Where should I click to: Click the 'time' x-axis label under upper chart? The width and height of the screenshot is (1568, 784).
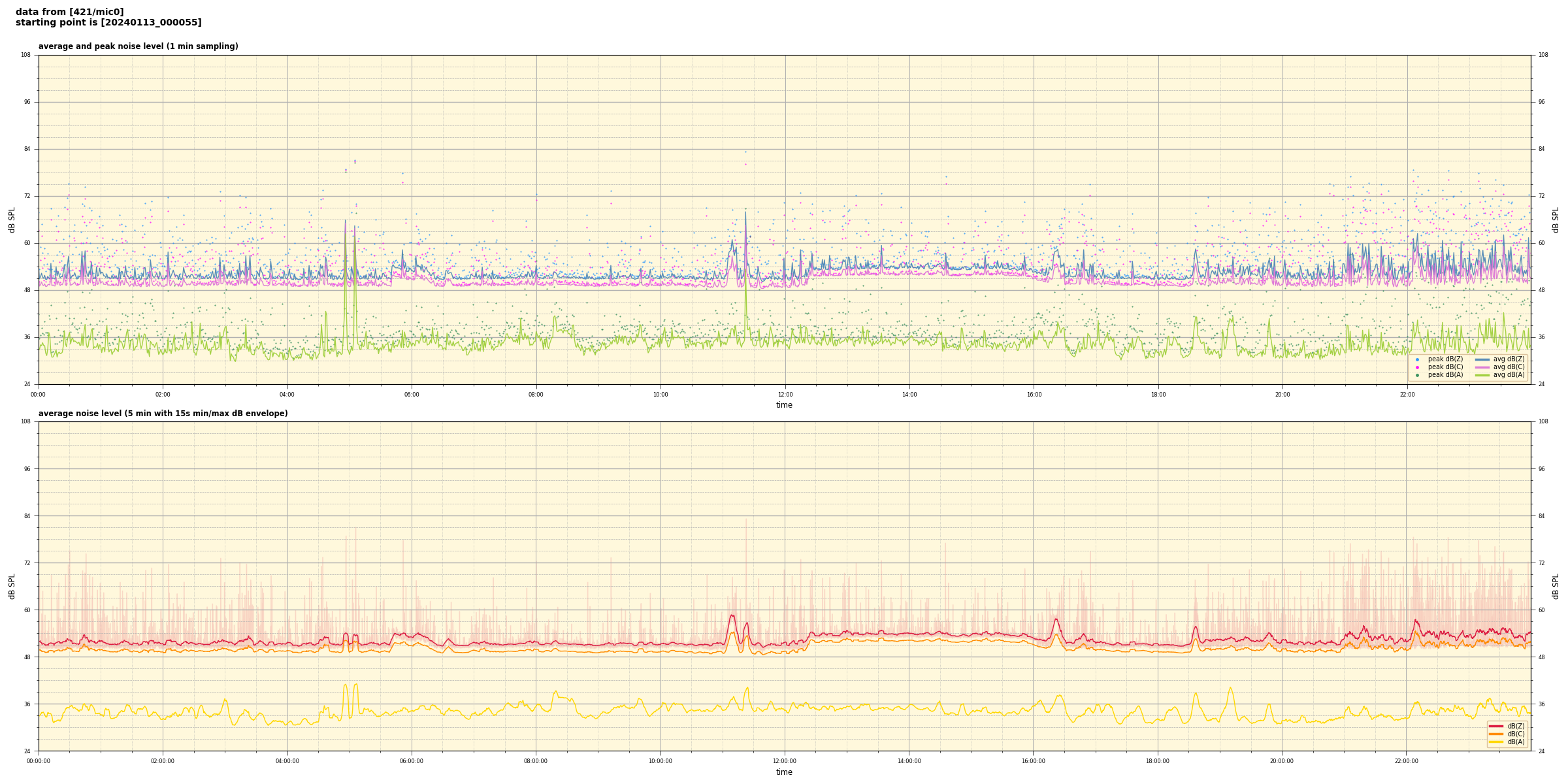(x=784, y=405)
